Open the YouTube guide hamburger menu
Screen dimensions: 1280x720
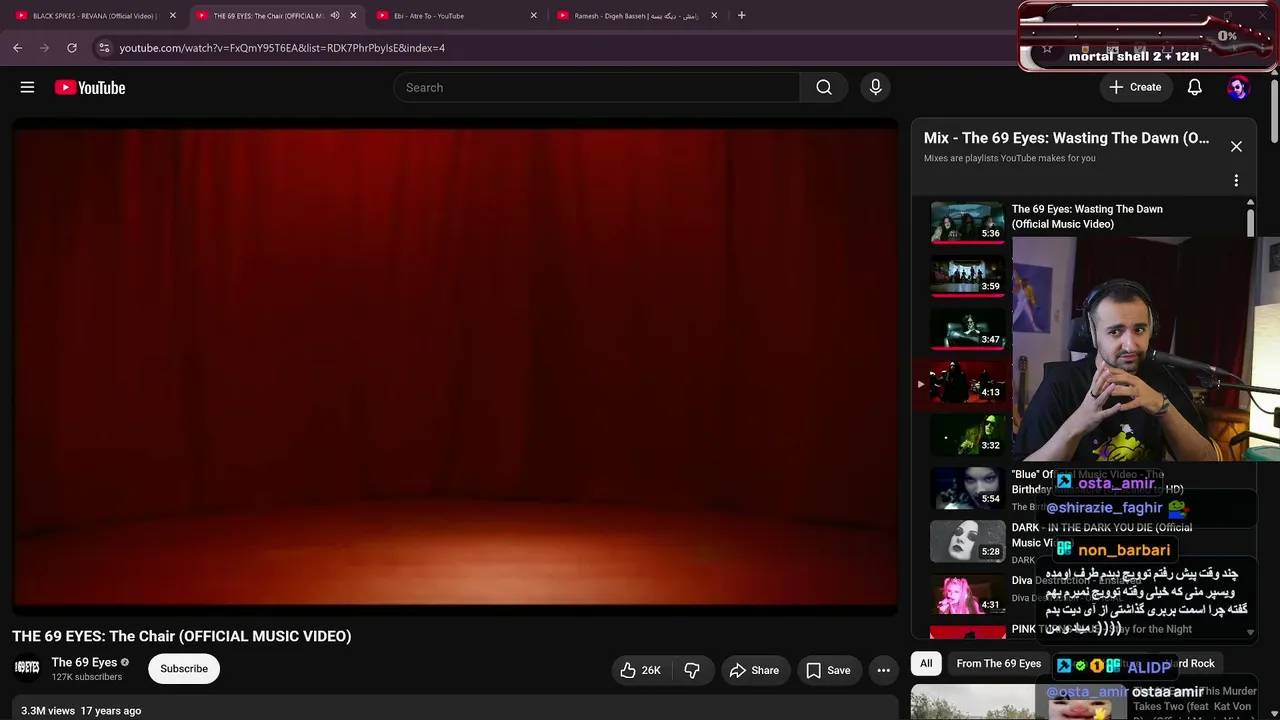27,87
